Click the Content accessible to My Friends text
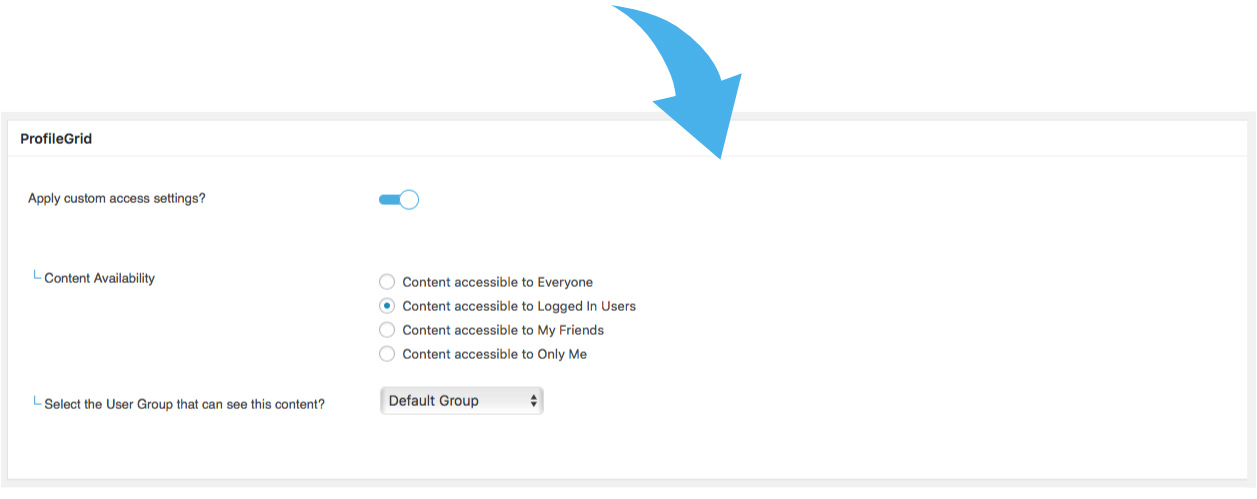This screenshot has width=1257, height=499. click(x=503, y=330)
